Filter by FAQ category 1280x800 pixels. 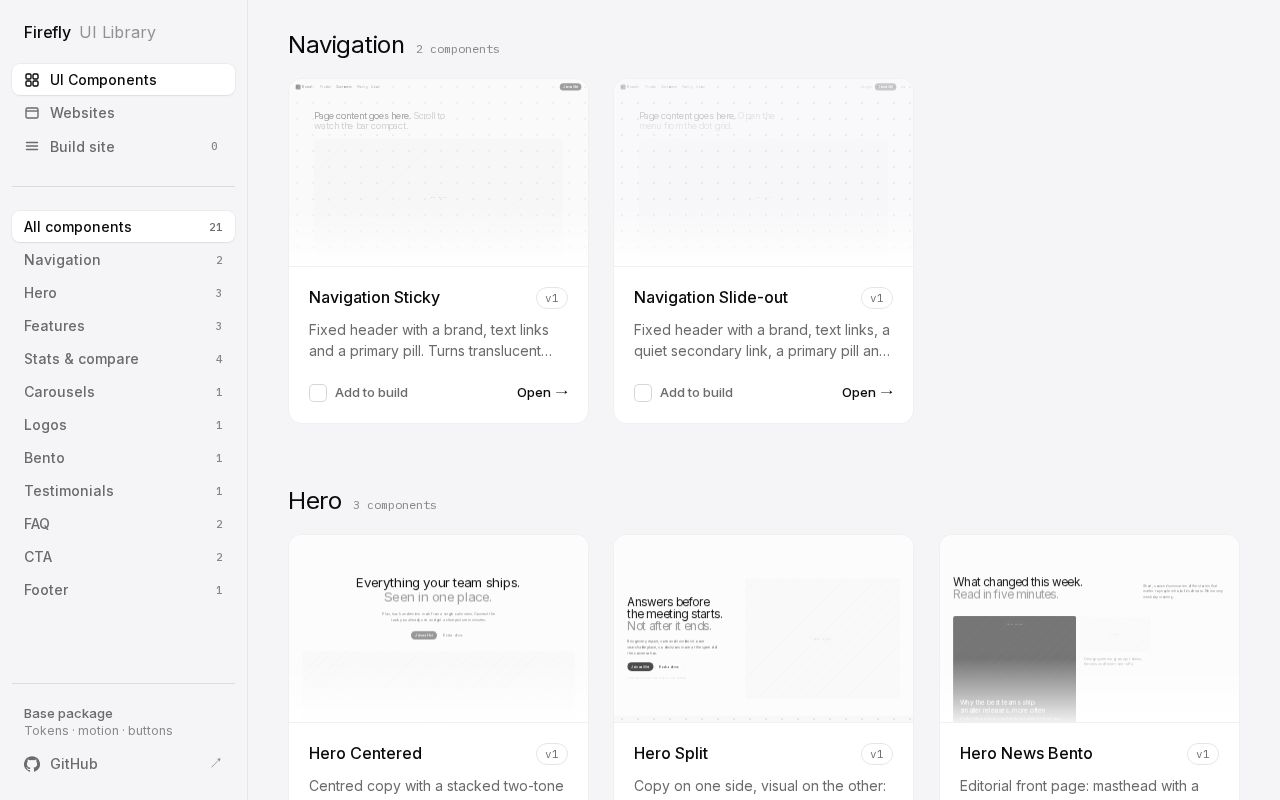click(123, 524)
